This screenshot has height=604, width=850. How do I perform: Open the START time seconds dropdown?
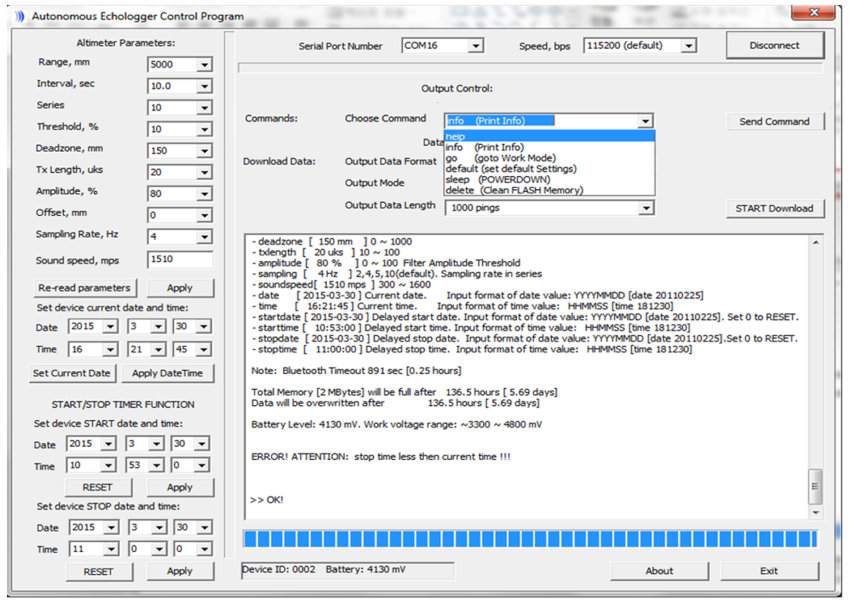click(x=202, y=466)
